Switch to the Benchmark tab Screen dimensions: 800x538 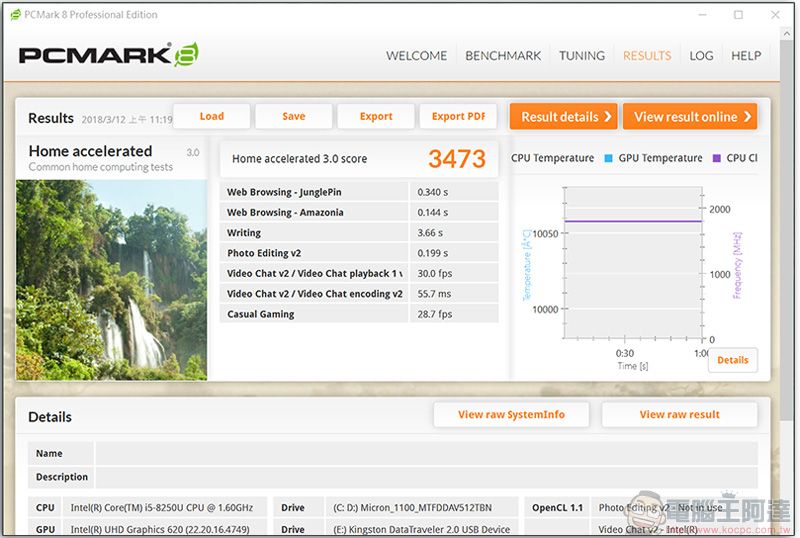503,56
